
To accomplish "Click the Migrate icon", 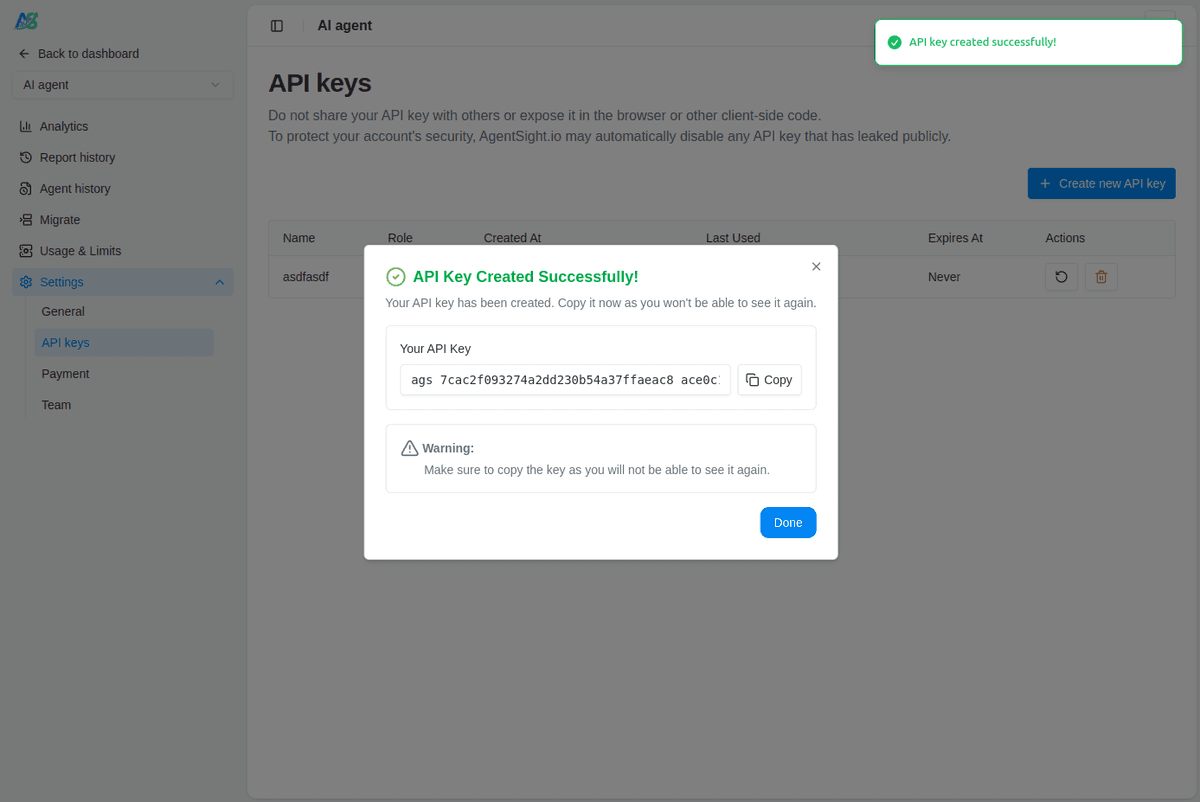I will click(26, 220).
